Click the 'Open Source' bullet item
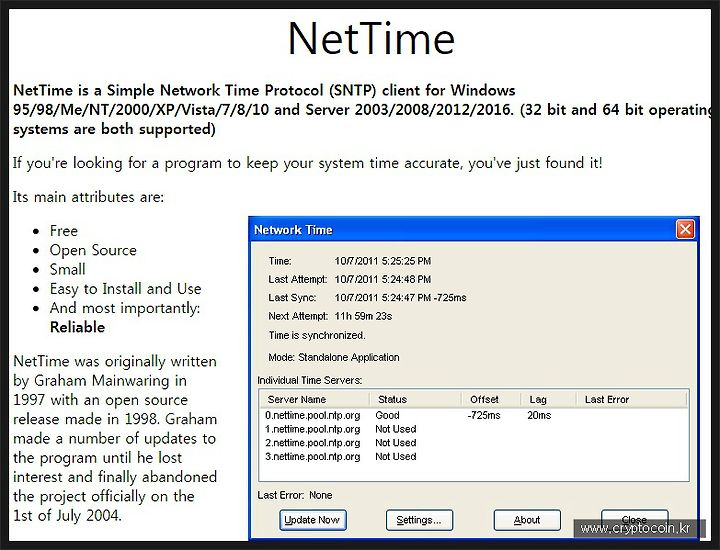This screenshot has width=720, height=550. [93, 250]
